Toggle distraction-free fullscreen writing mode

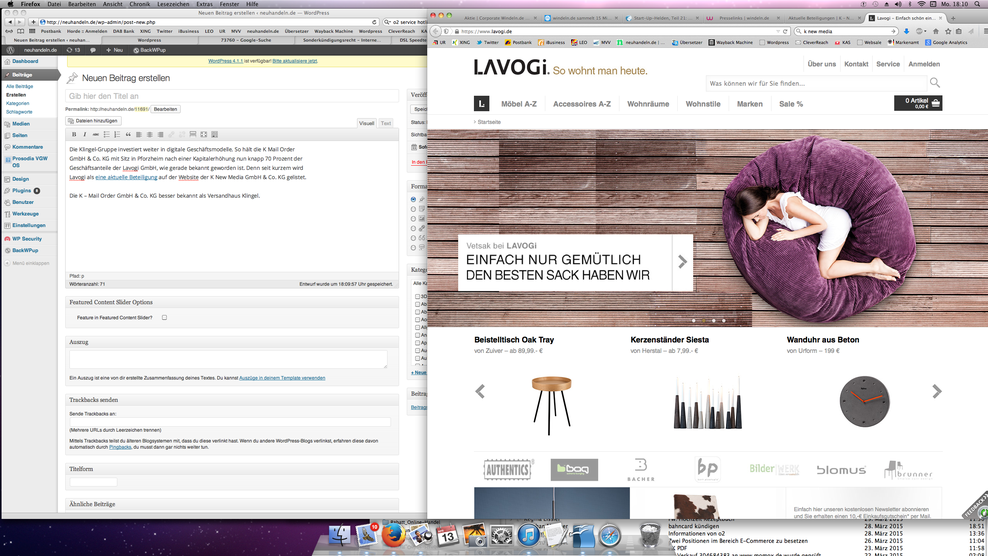[x=204, y=134]
